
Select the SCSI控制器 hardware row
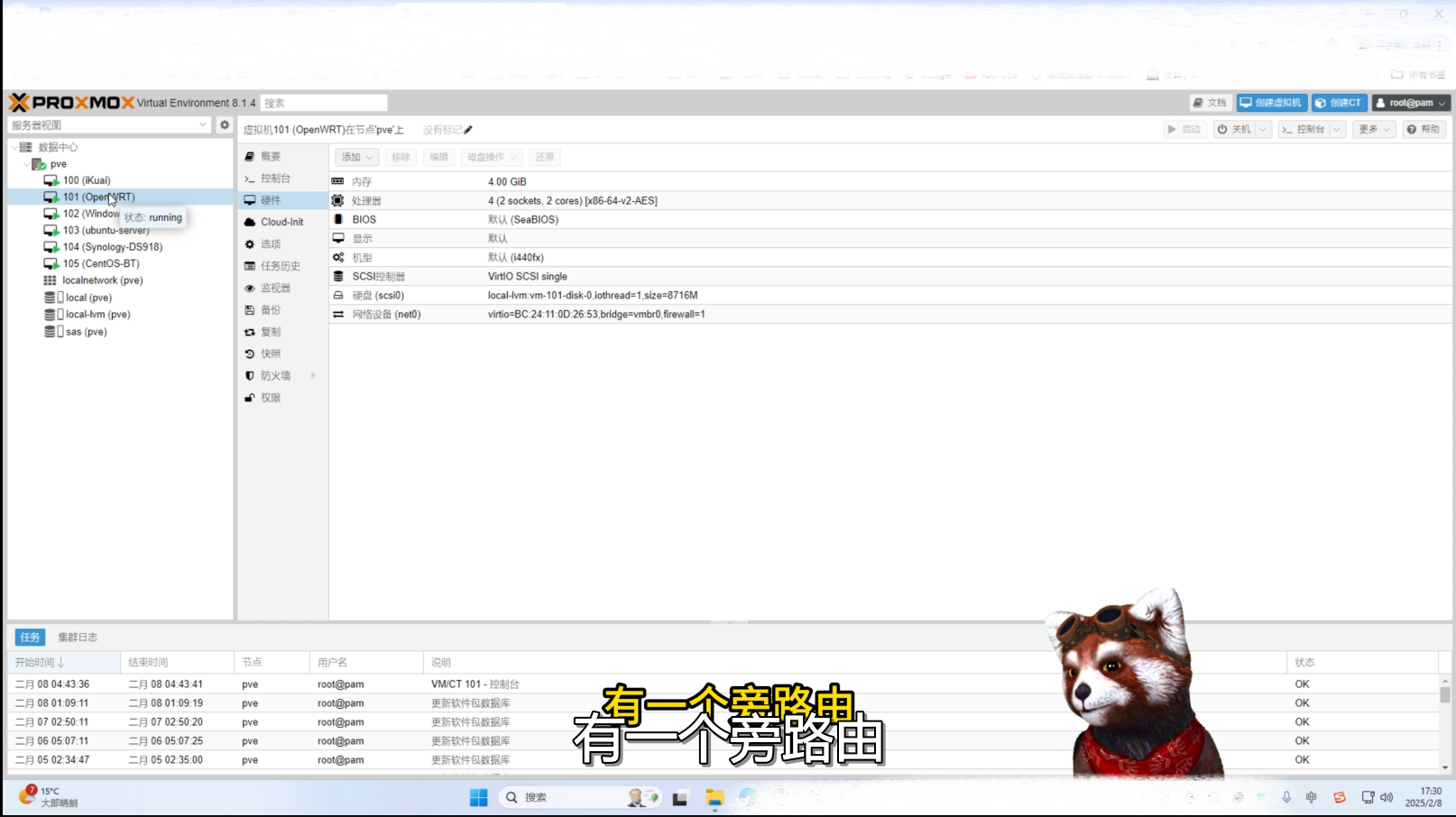889,276
